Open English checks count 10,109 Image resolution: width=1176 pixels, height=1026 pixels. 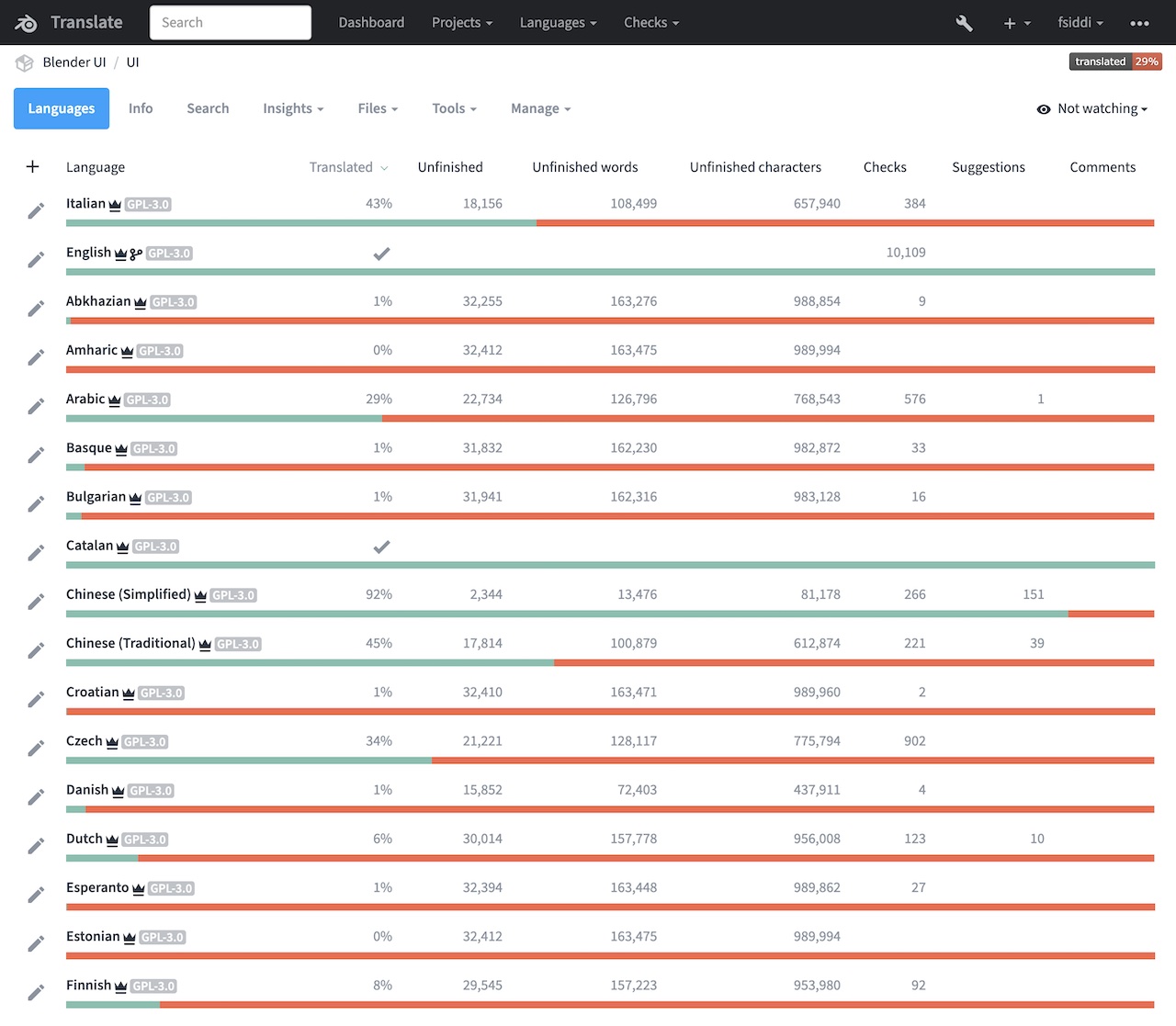point(906,253)
